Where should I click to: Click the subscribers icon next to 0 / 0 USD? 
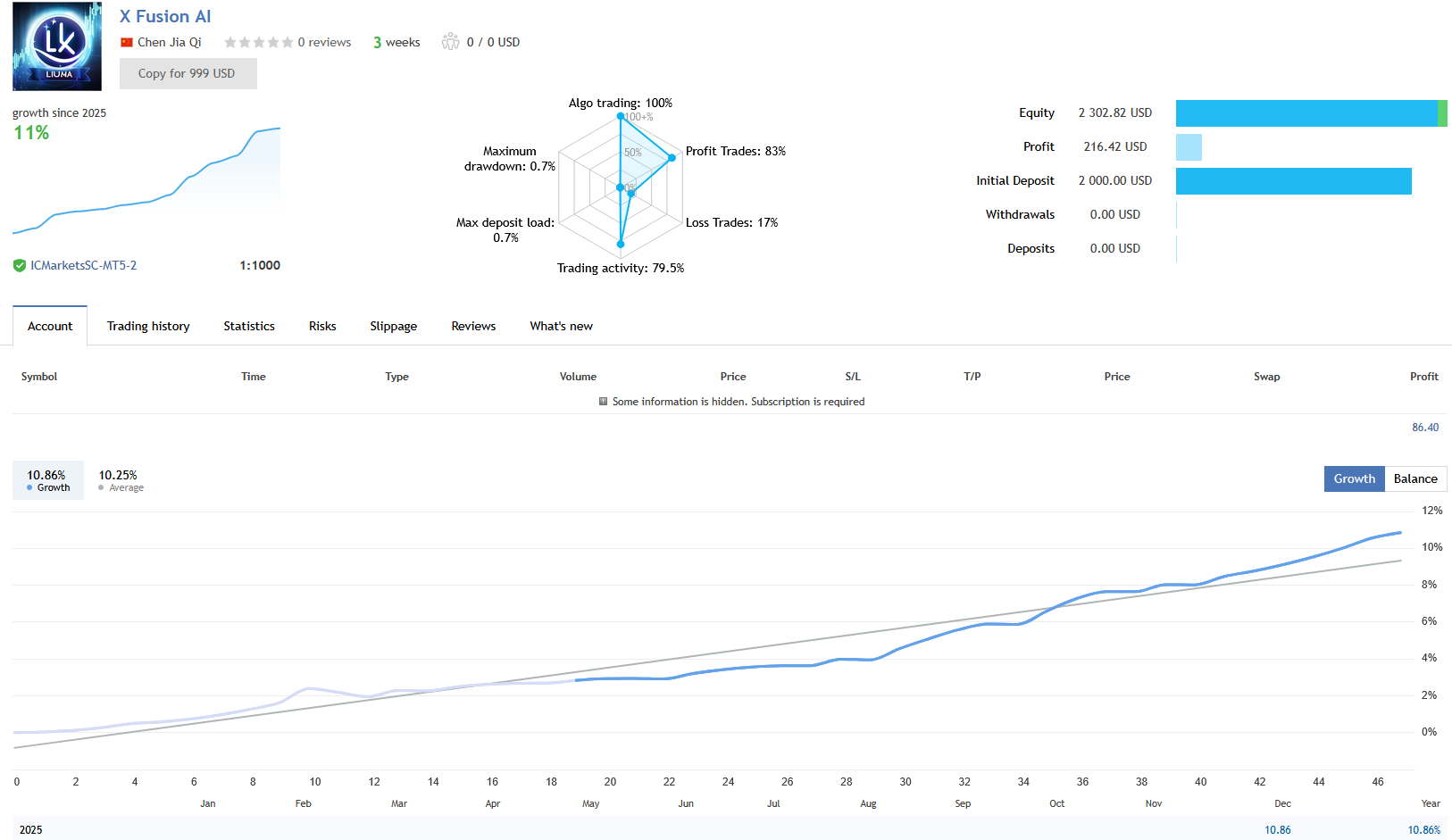(x=450, y=40)
